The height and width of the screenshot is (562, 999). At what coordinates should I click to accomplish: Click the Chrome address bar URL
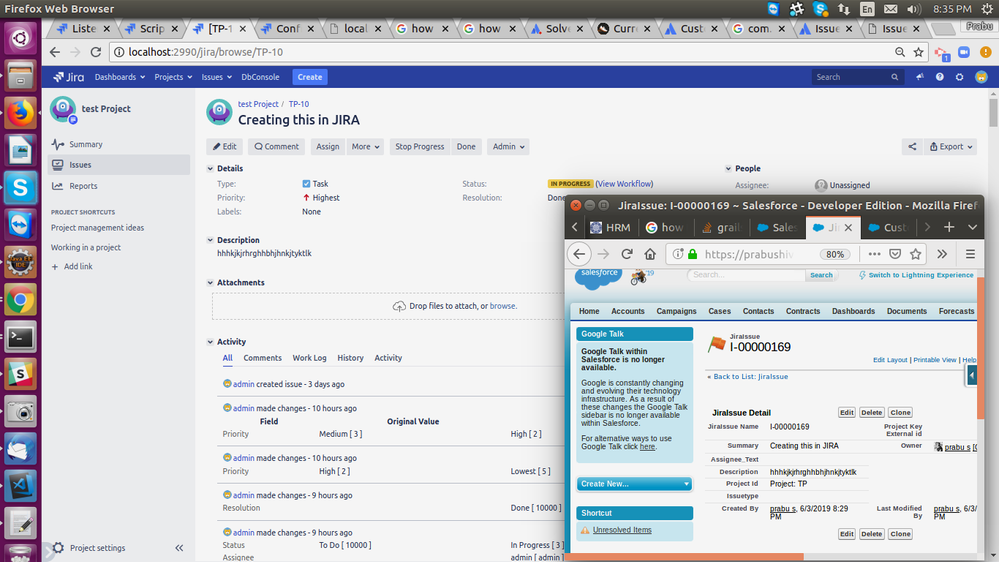pyautogui.click(x=206, y=52)
